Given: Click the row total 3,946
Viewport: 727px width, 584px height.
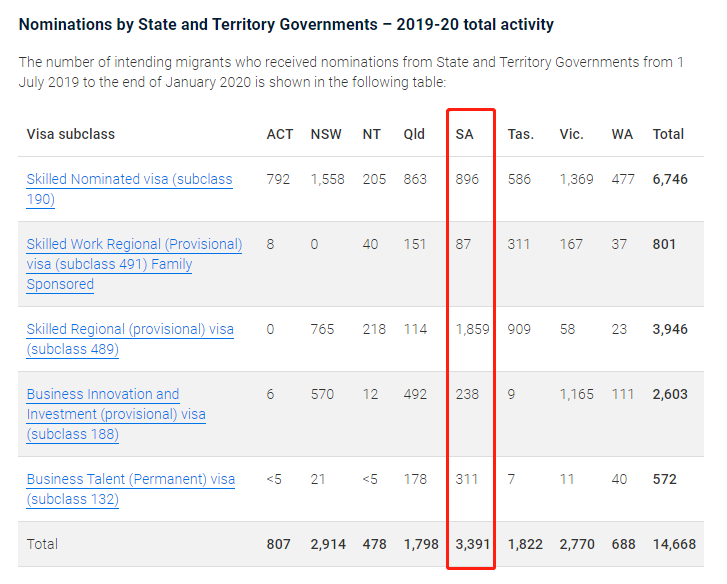Looking at the screenshot, I should point(670,329).
